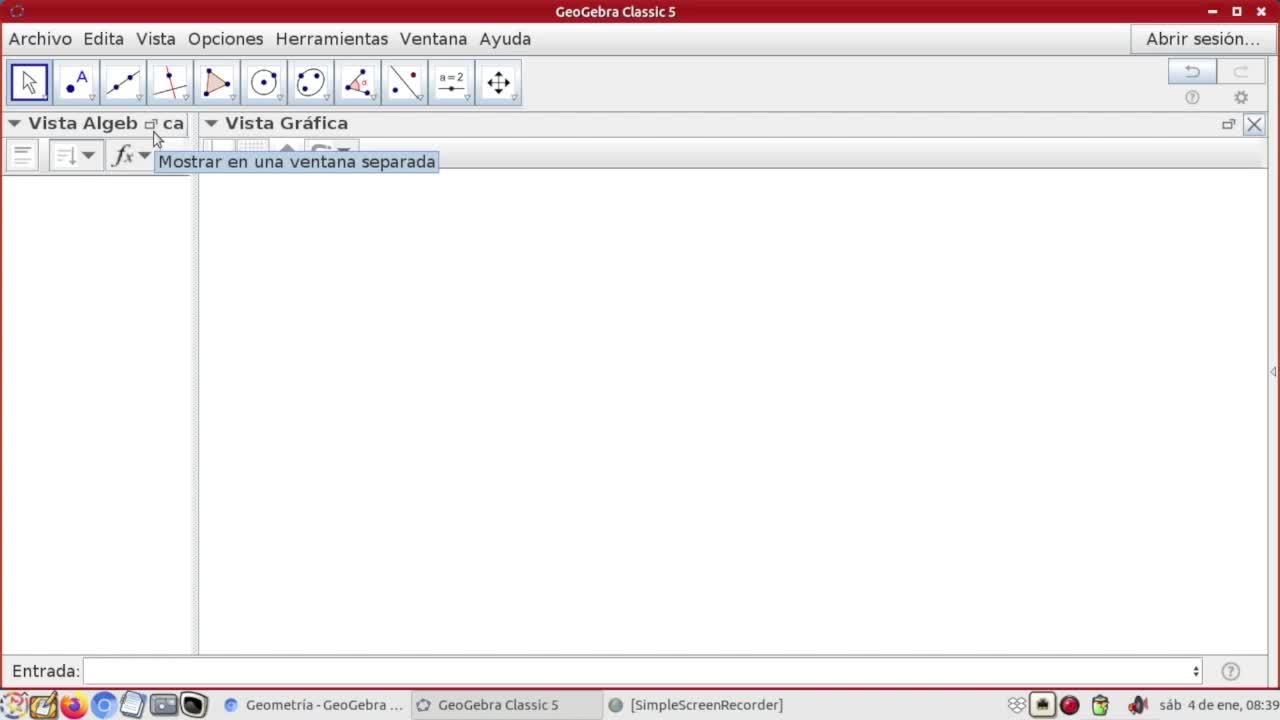Open angle tool options dropdown arrow
The image size is (1280, 720).
(374, 98)
